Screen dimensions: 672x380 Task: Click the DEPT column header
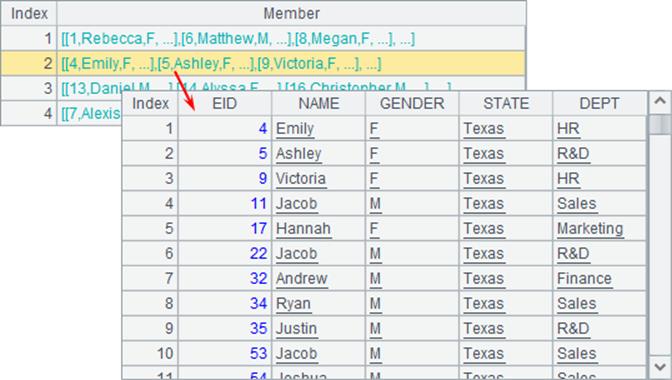point(599,103)
